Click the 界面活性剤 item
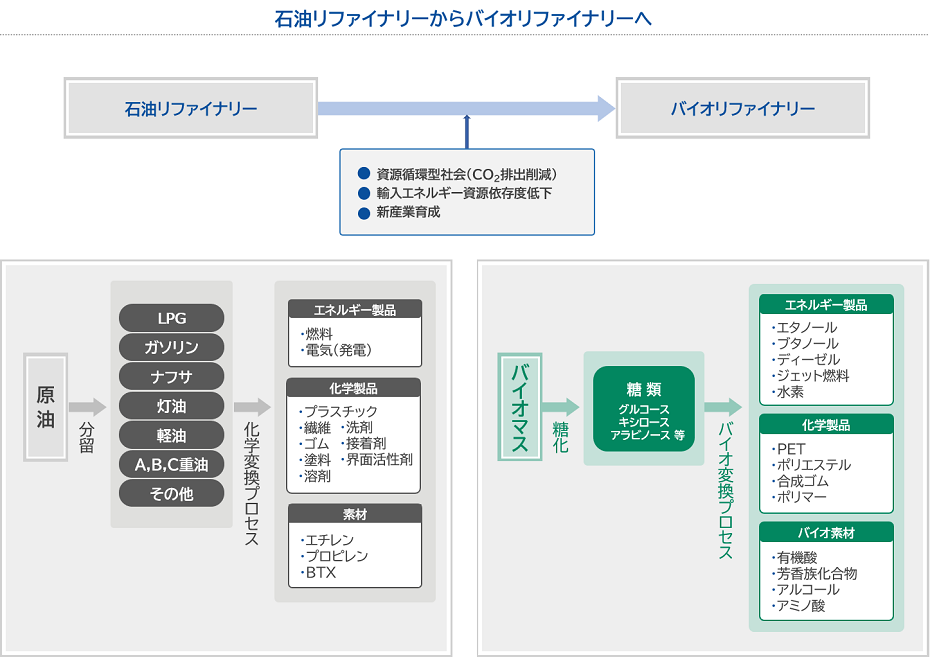This screenshot has width=930, height=657. pos(377,460)
